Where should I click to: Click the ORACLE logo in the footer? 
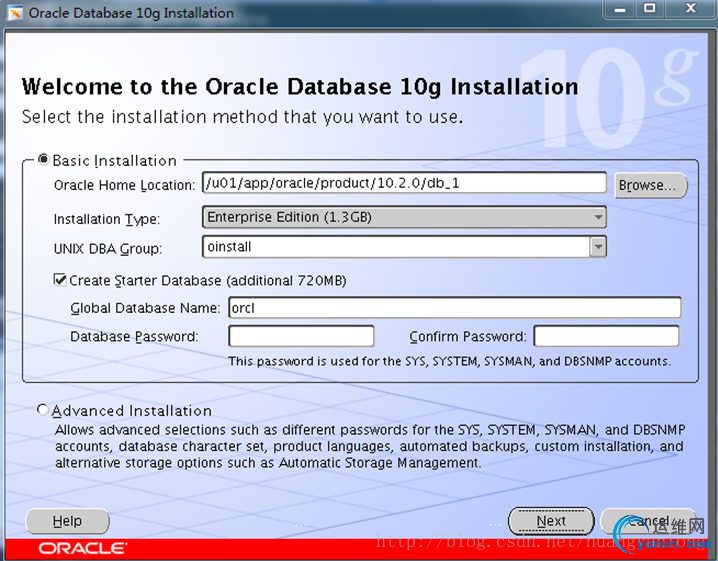pos(82,548)
